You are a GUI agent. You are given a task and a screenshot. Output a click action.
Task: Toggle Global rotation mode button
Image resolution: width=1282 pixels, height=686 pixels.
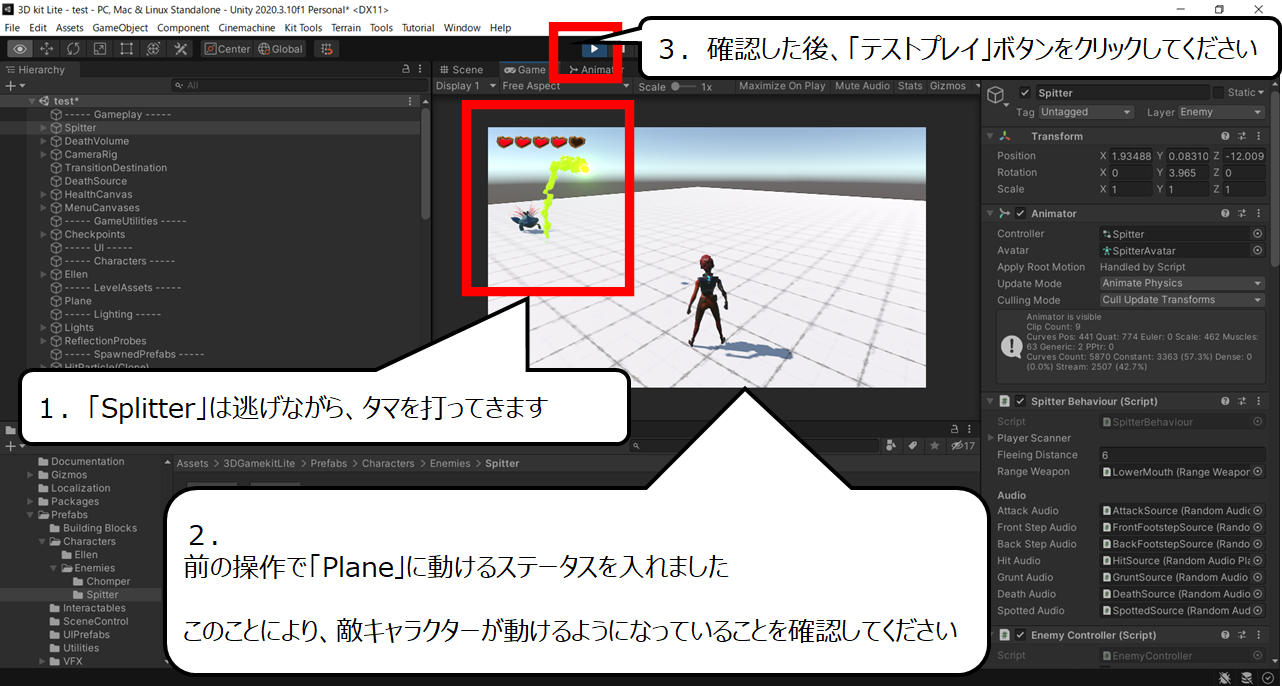pos(280,49)
